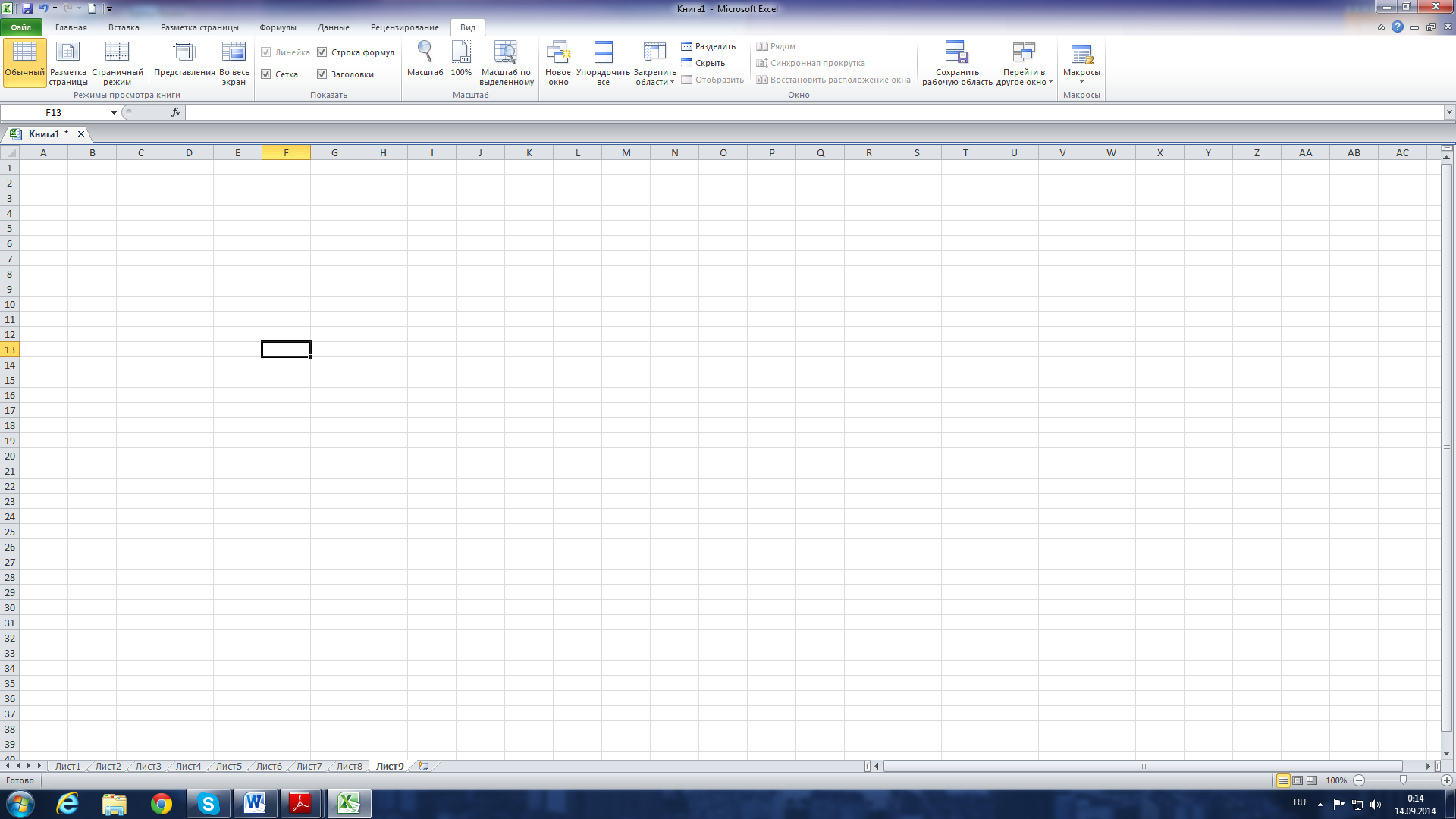
Task: Open the Файл file tab
Action: tap(21, 27)
